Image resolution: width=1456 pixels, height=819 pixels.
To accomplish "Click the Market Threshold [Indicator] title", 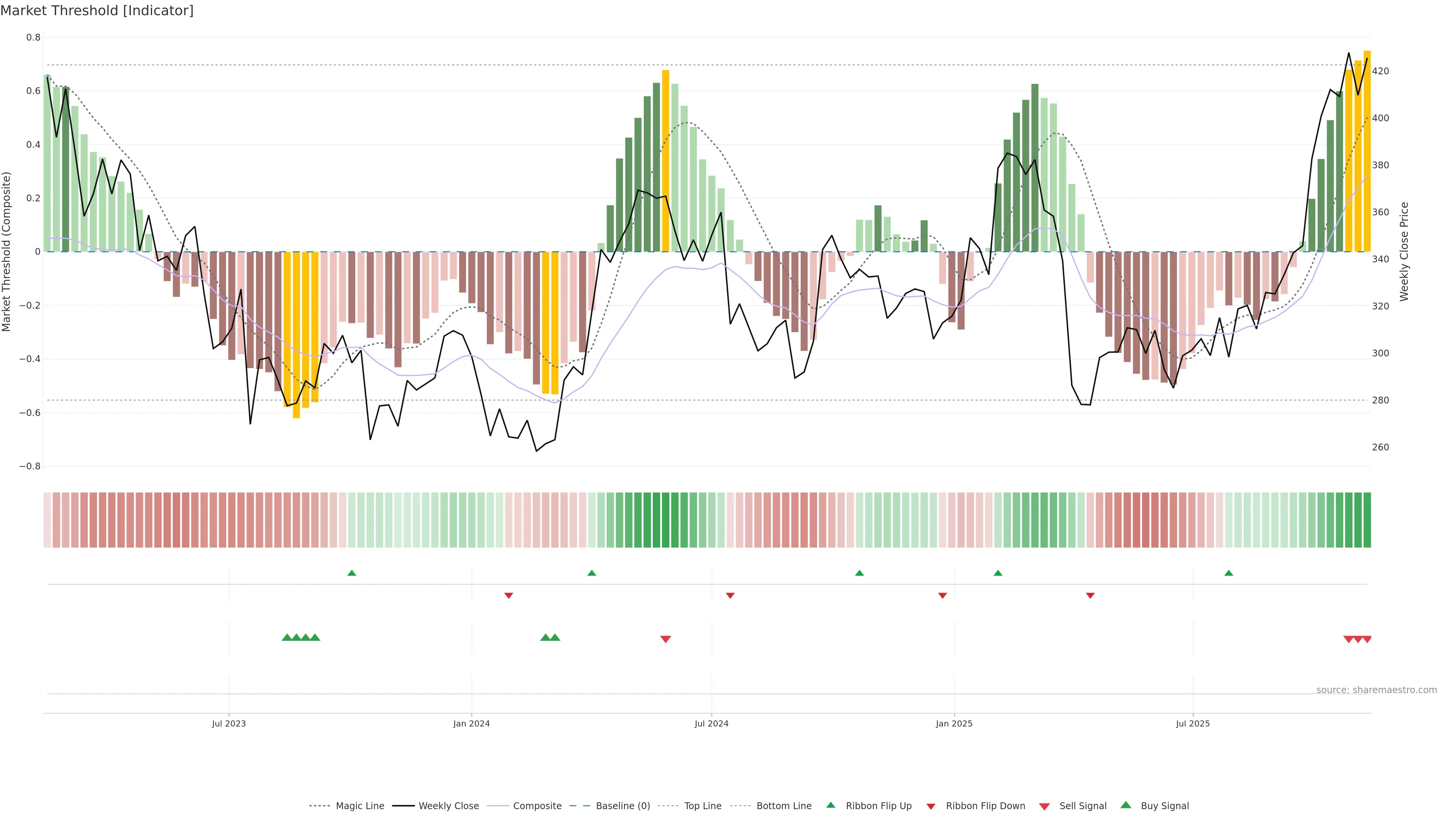I will pos(97,11).
